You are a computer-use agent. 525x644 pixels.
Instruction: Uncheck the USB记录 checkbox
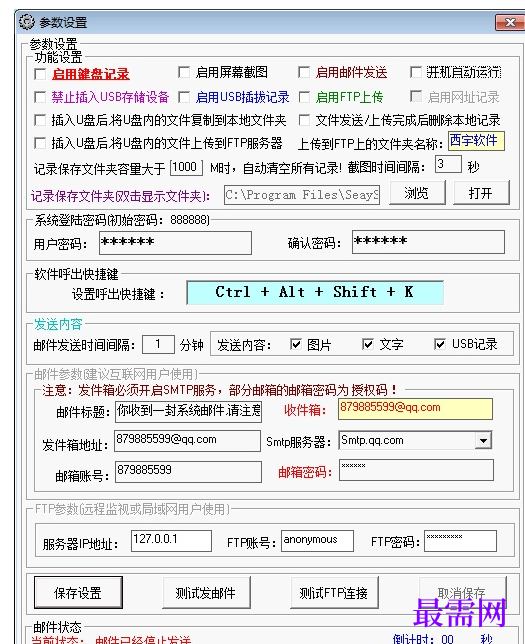pos(440,344)
